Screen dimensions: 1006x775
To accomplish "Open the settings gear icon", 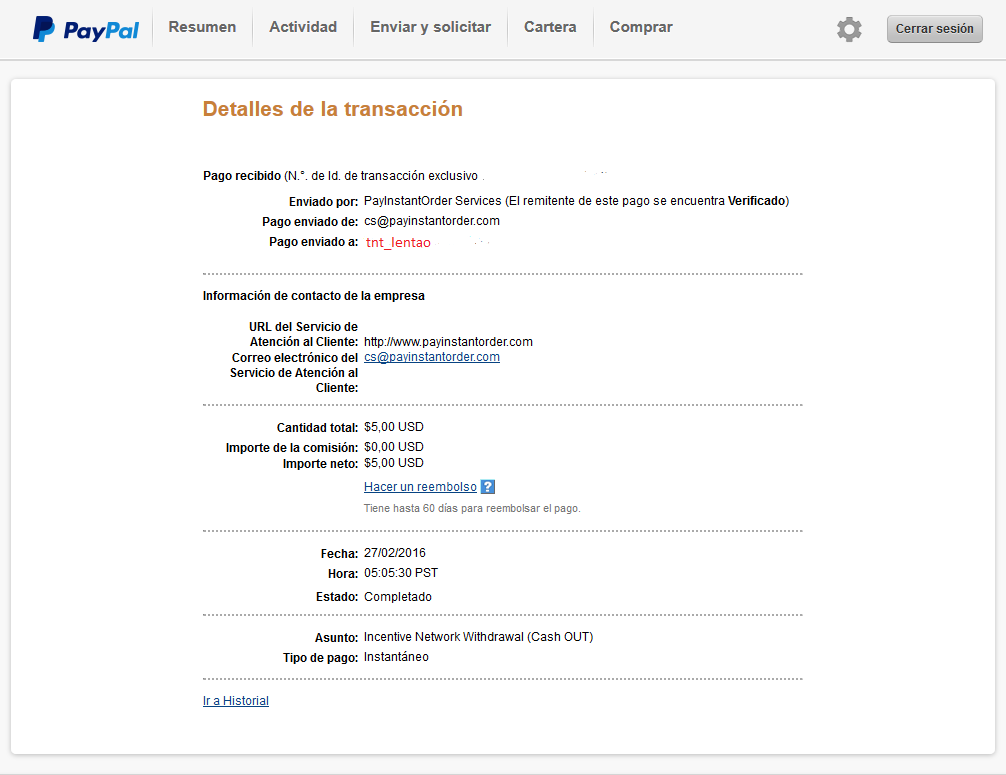I will point(849,29).
